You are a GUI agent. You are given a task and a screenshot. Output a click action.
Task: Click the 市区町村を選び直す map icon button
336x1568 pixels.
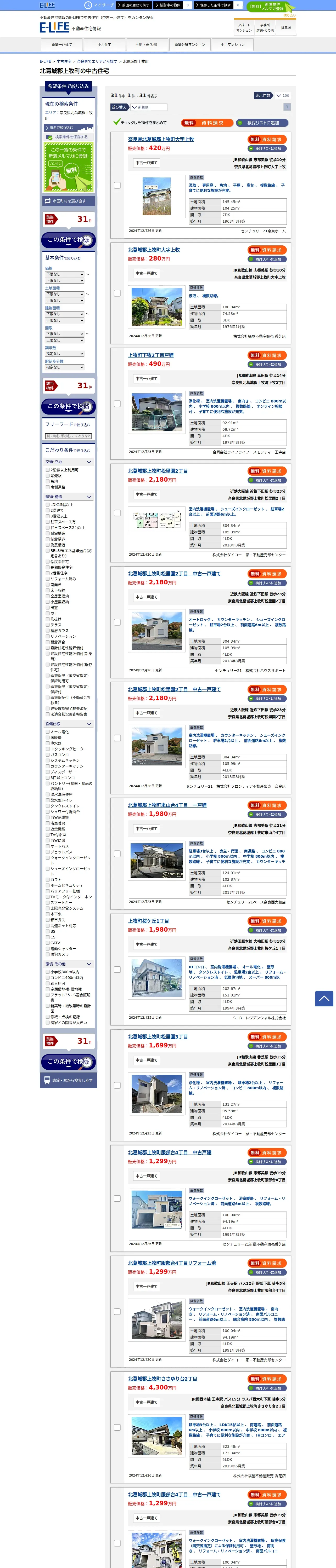(68, 201)
